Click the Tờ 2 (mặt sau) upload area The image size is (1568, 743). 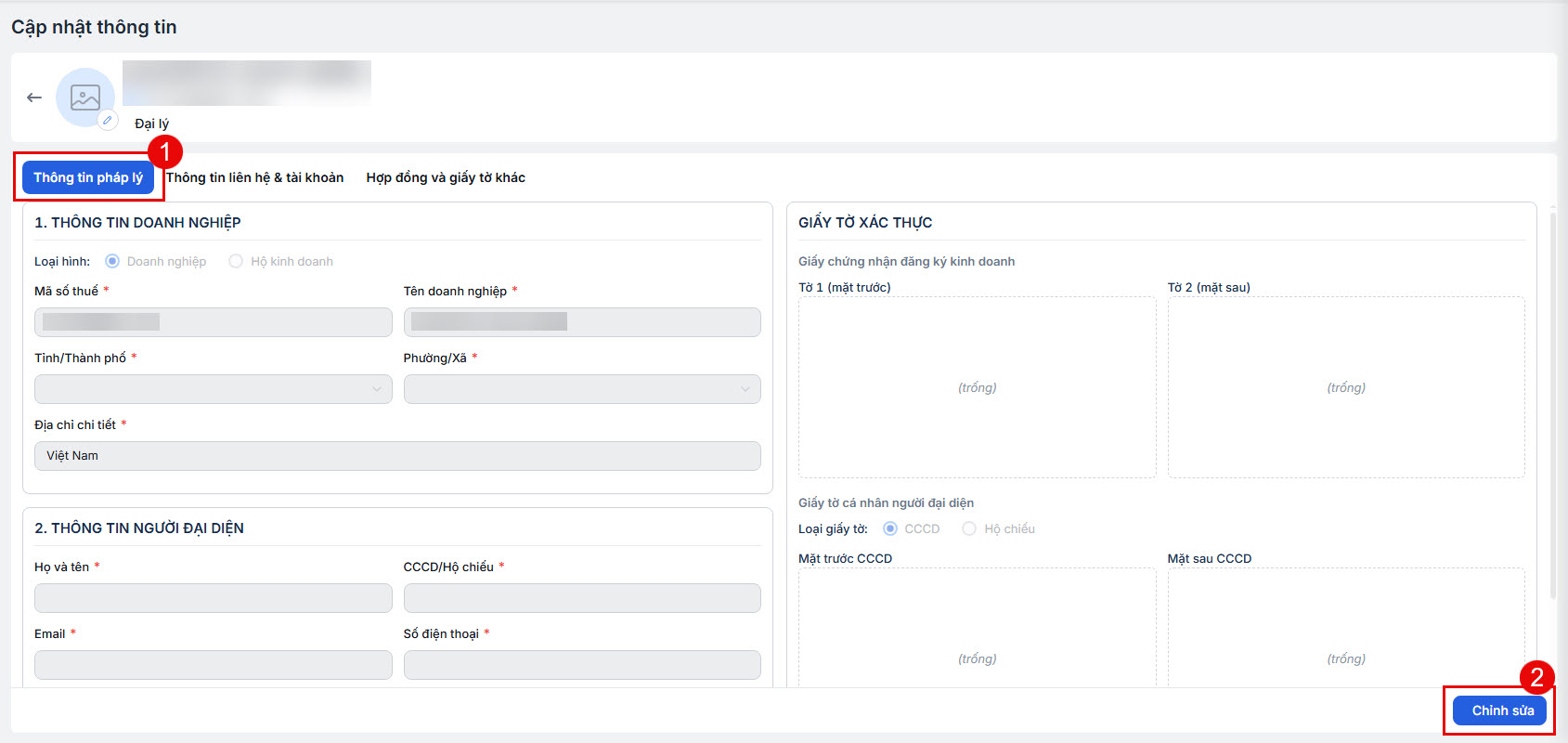tap(1346, 387)
